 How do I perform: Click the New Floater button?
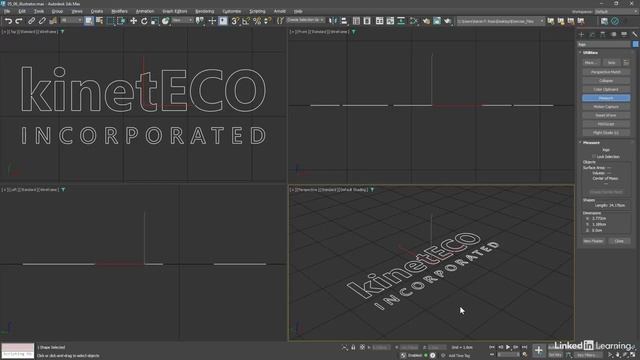point(593,241)
